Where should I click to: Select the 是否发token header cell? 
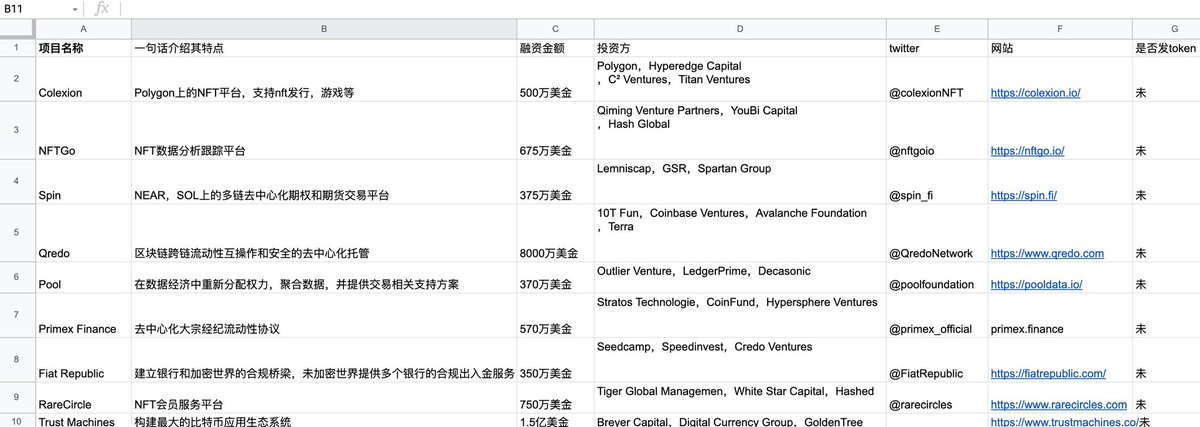point(1166,47)
